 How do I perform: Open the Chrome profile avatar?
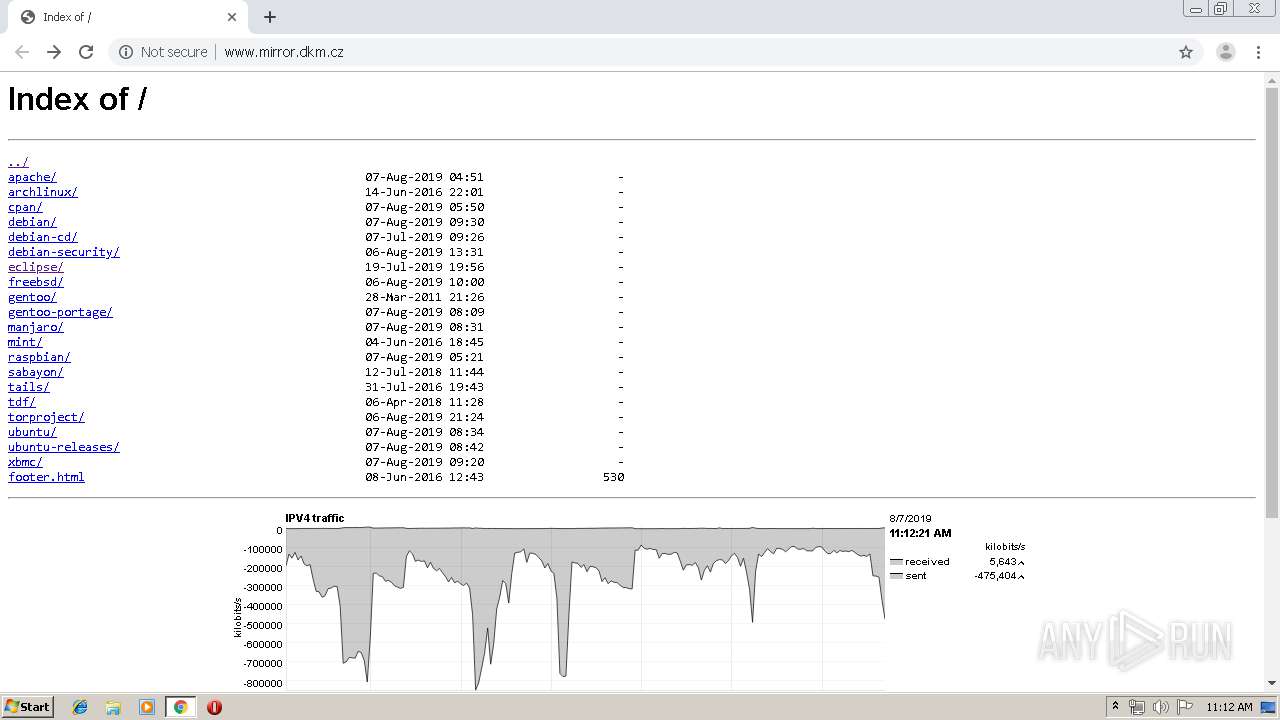1225,52
